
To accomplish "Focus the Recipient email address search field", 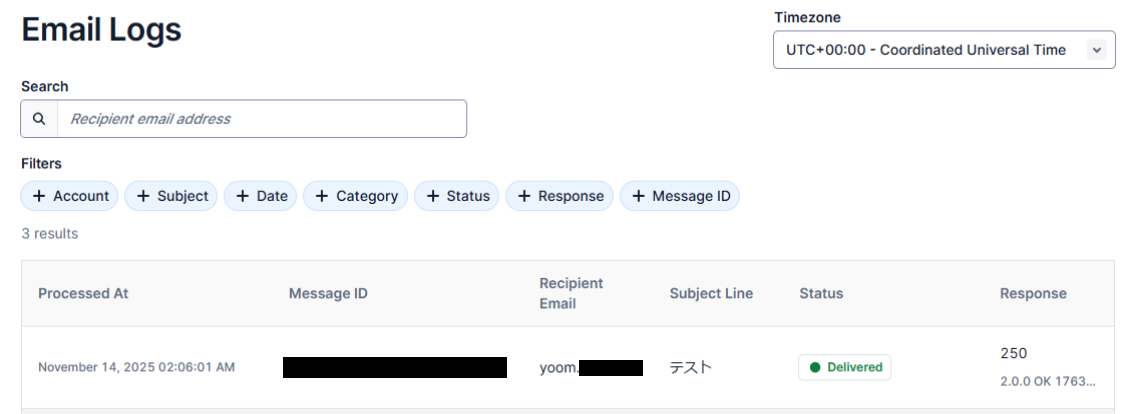I will (262, 119).
